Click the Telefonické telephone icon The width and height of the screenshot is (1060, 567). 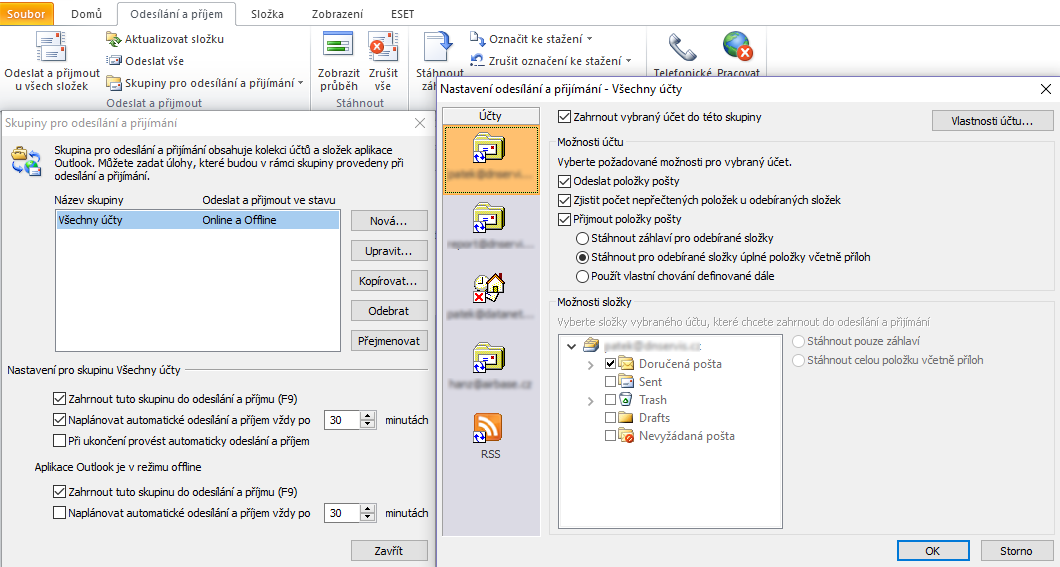(682, 47)
